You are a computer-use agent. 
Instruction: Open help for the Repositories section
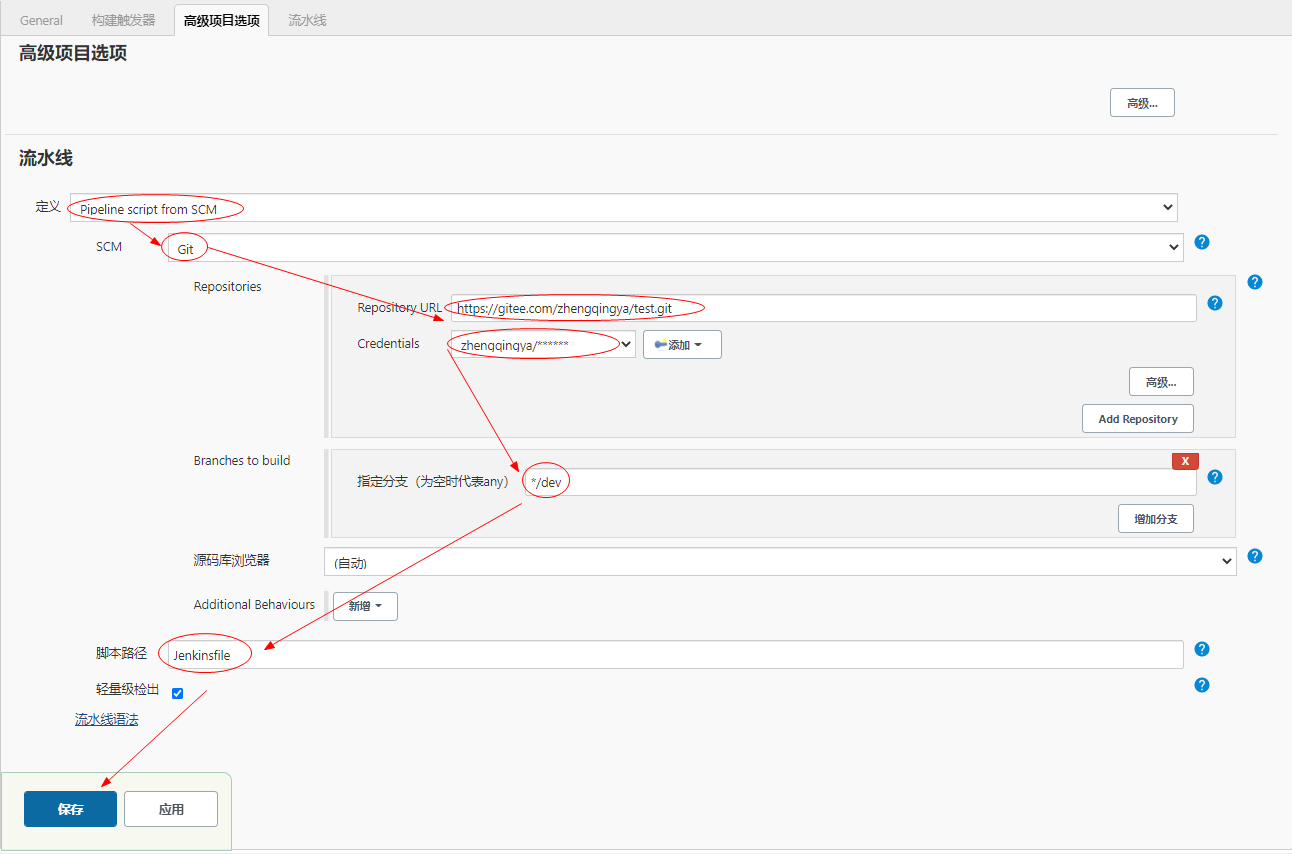1255,282
